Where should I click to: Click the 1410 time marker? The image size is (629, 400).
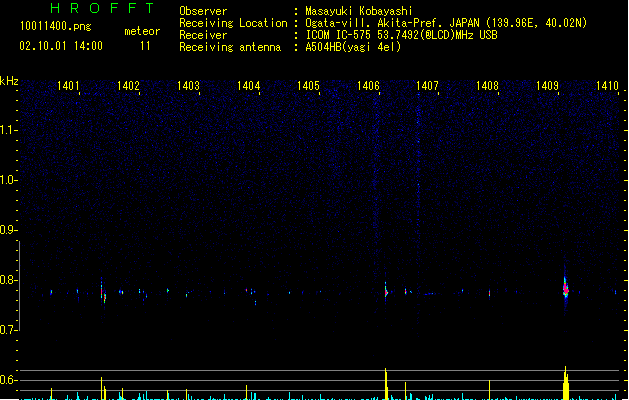point(607,86)
